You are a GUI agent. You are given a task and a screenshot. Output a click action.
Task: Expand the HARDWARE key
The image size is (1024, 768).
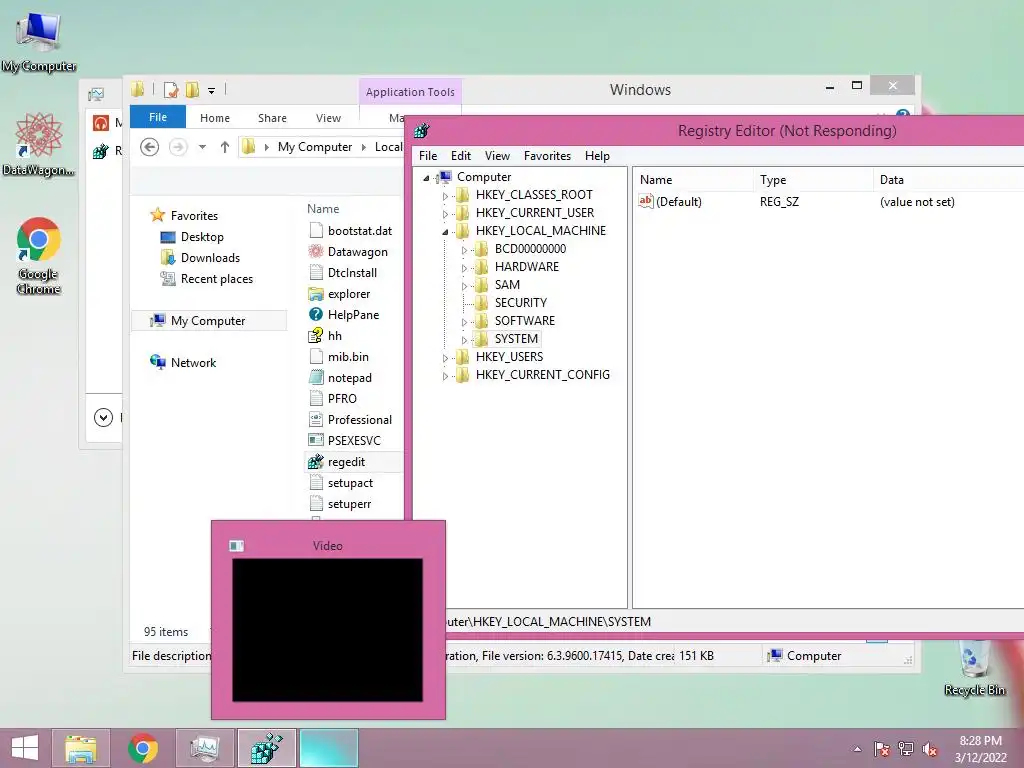click(464, 268)
